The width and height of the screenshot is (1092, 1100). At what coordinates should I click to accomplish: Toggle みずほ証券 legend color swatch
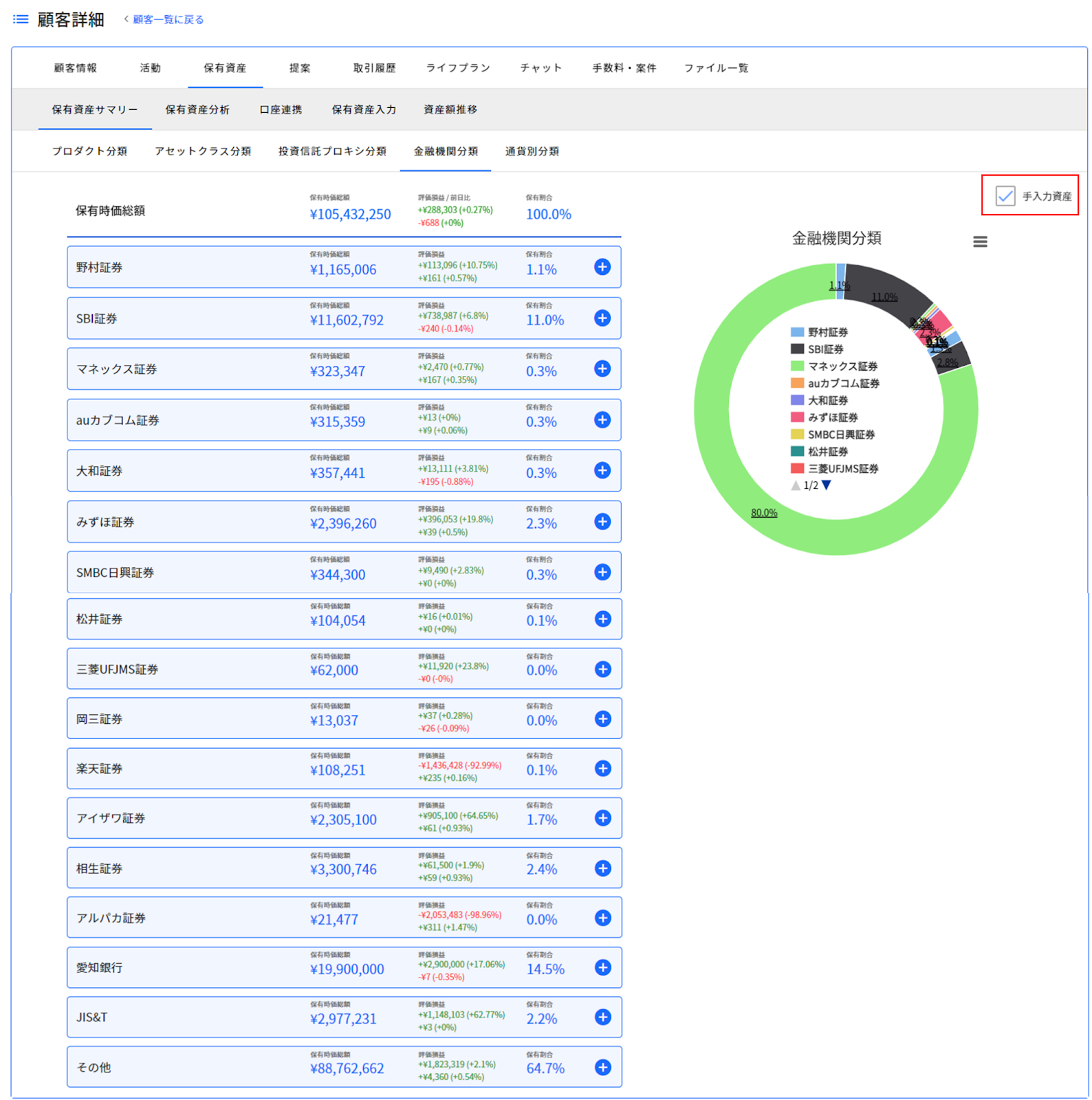pos(798,417)
